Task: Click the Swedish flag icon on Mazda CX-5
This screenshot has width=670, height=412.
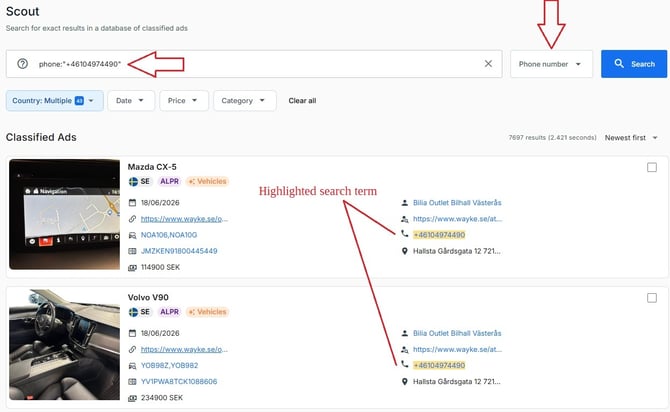Action: (133, 181)
